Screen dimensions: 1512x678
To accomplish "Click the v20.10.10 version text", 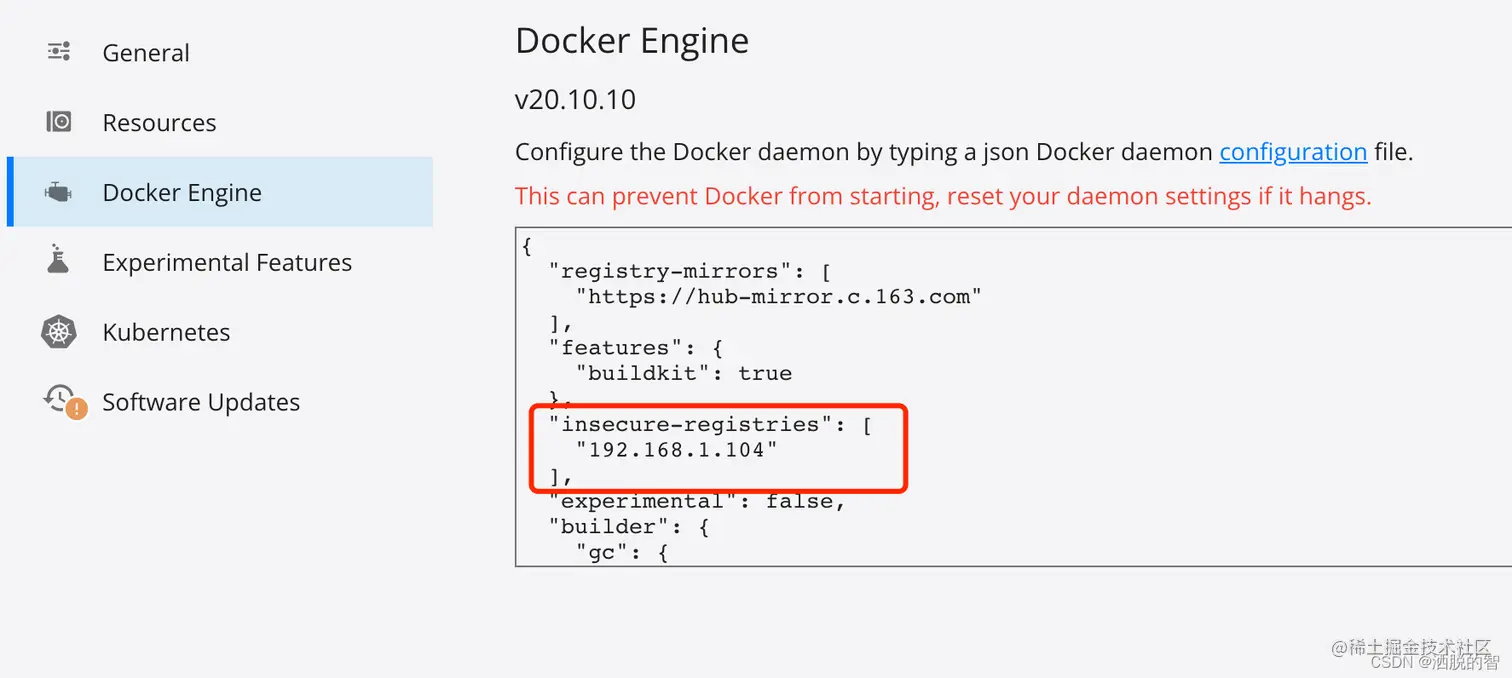I will 575,100.
